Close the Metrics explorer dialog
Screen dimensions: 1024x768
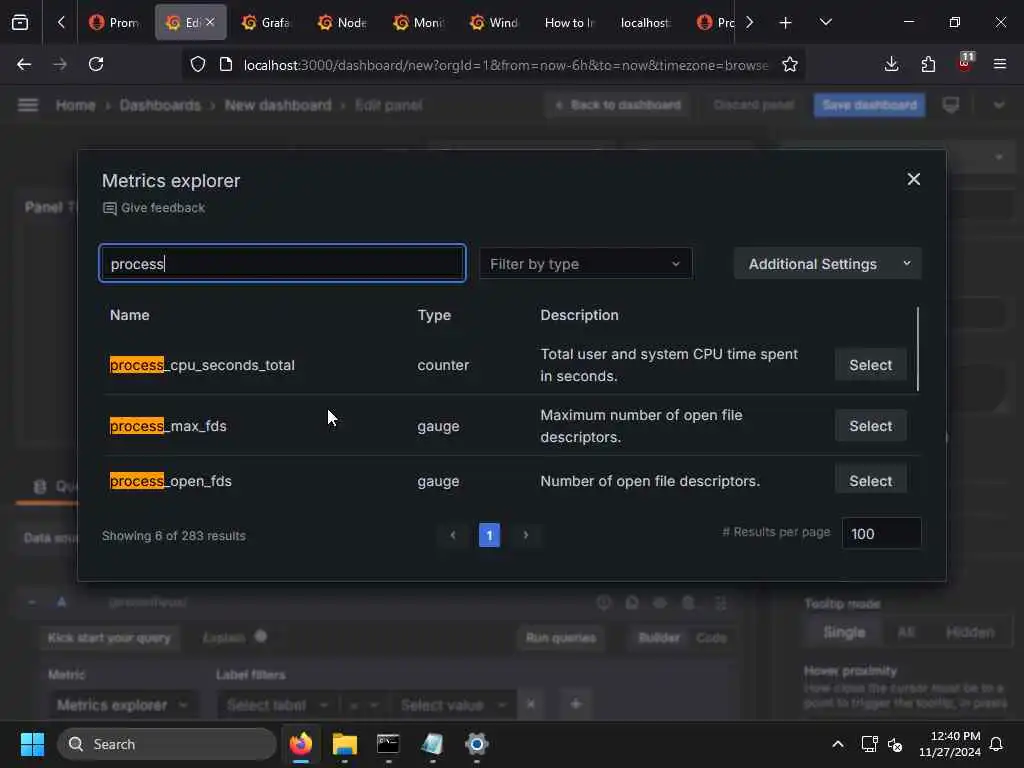(913, 179)
